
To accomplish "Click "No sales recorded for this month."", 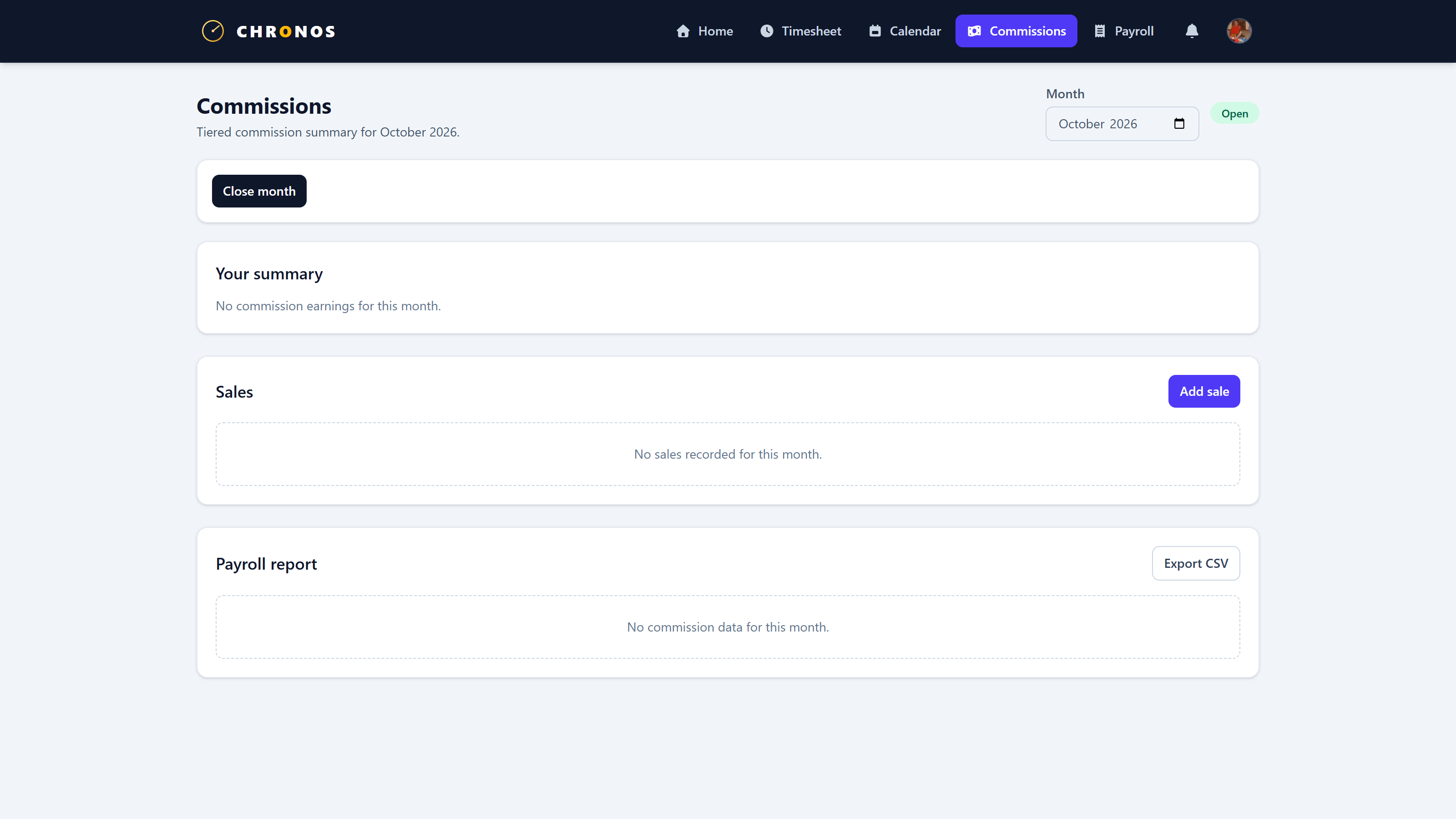I will tap(728, 455).
